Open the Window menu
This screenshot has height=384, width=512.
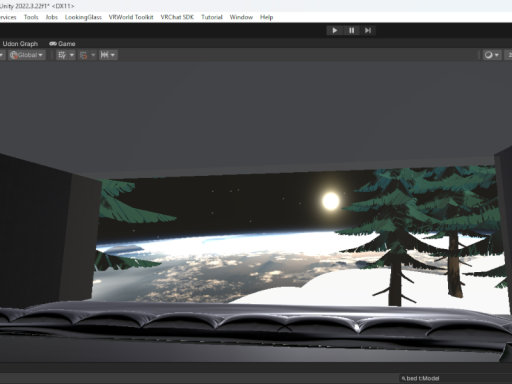tap(241, 17)
